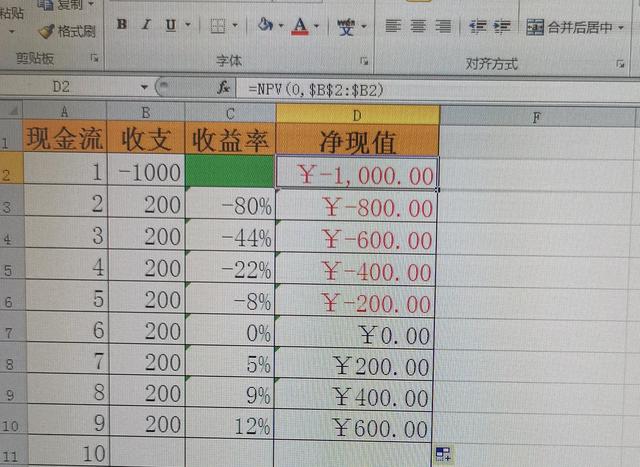Center align text
The image size is (640, 467).
[418, 27]
